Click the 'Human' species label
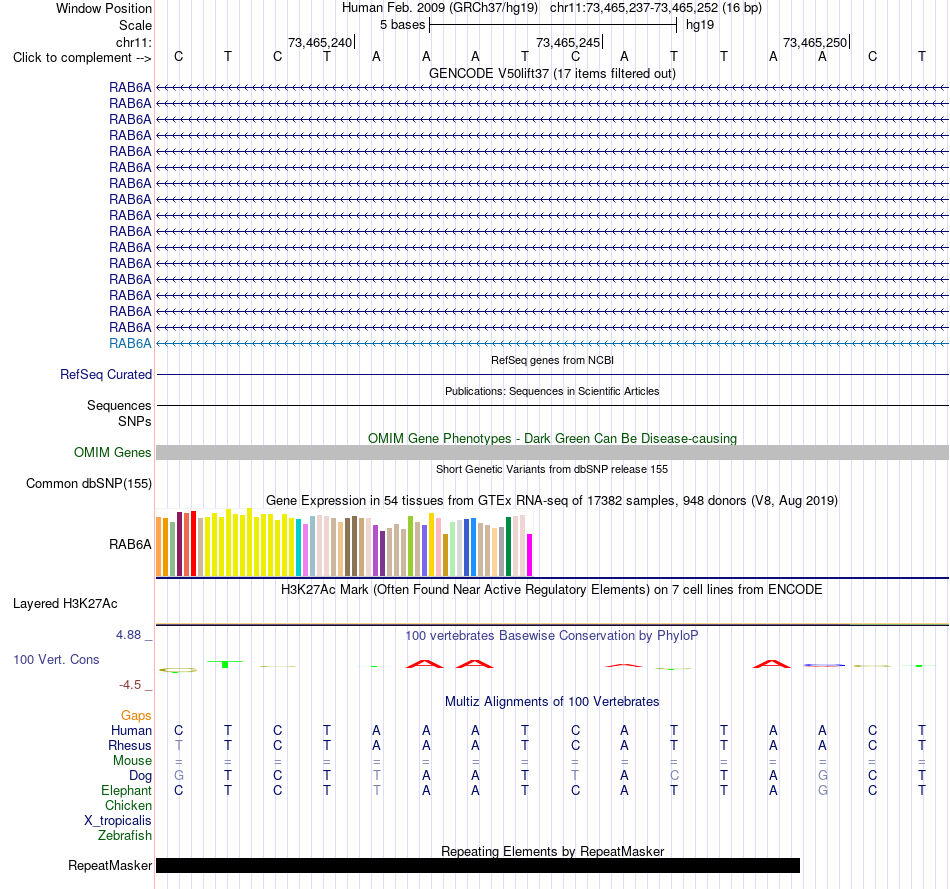 (131, 731)
